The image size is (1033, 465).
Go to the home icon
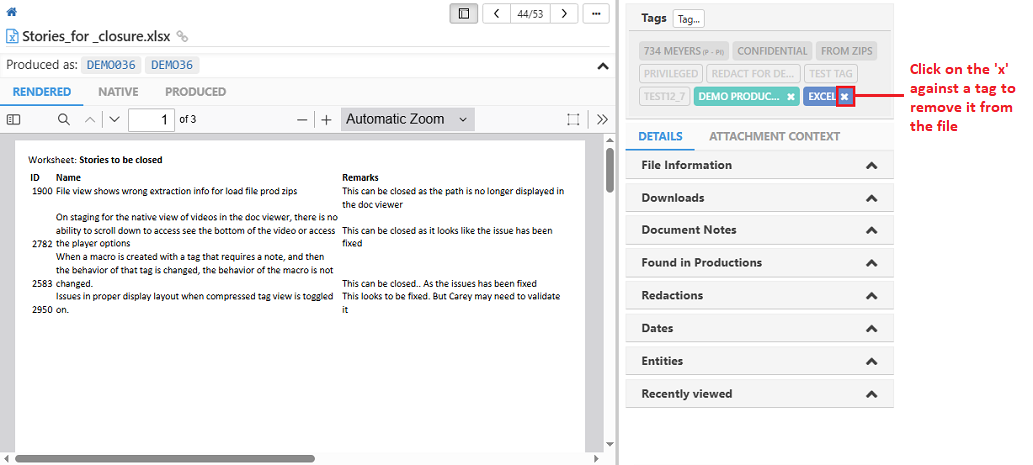coord(11,12)
